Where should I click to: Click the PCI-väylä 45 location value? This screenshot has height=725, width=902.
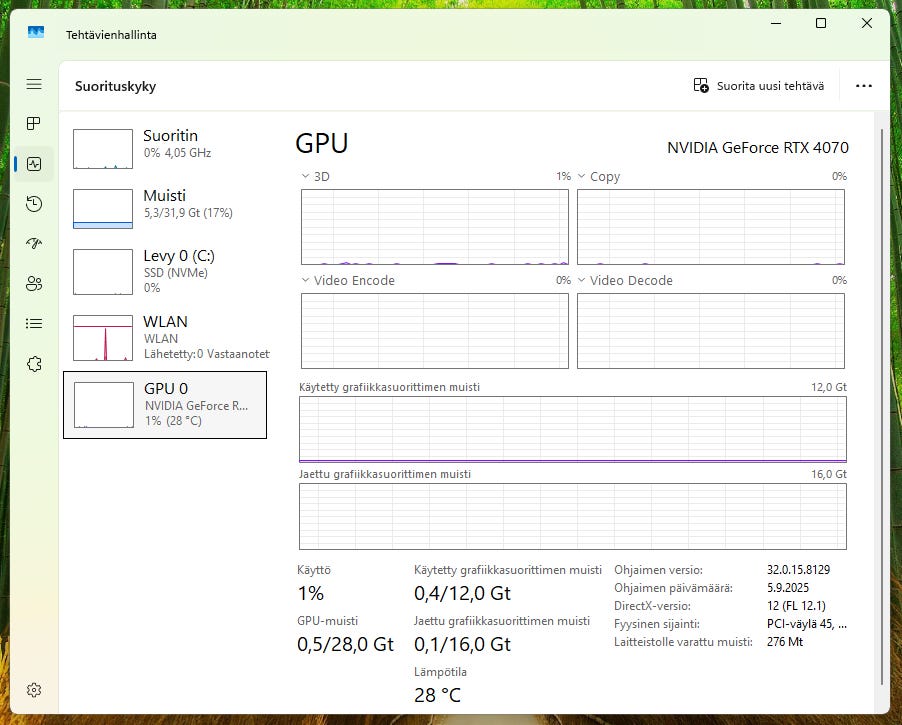pyautogui.click(x=807, y=624)
